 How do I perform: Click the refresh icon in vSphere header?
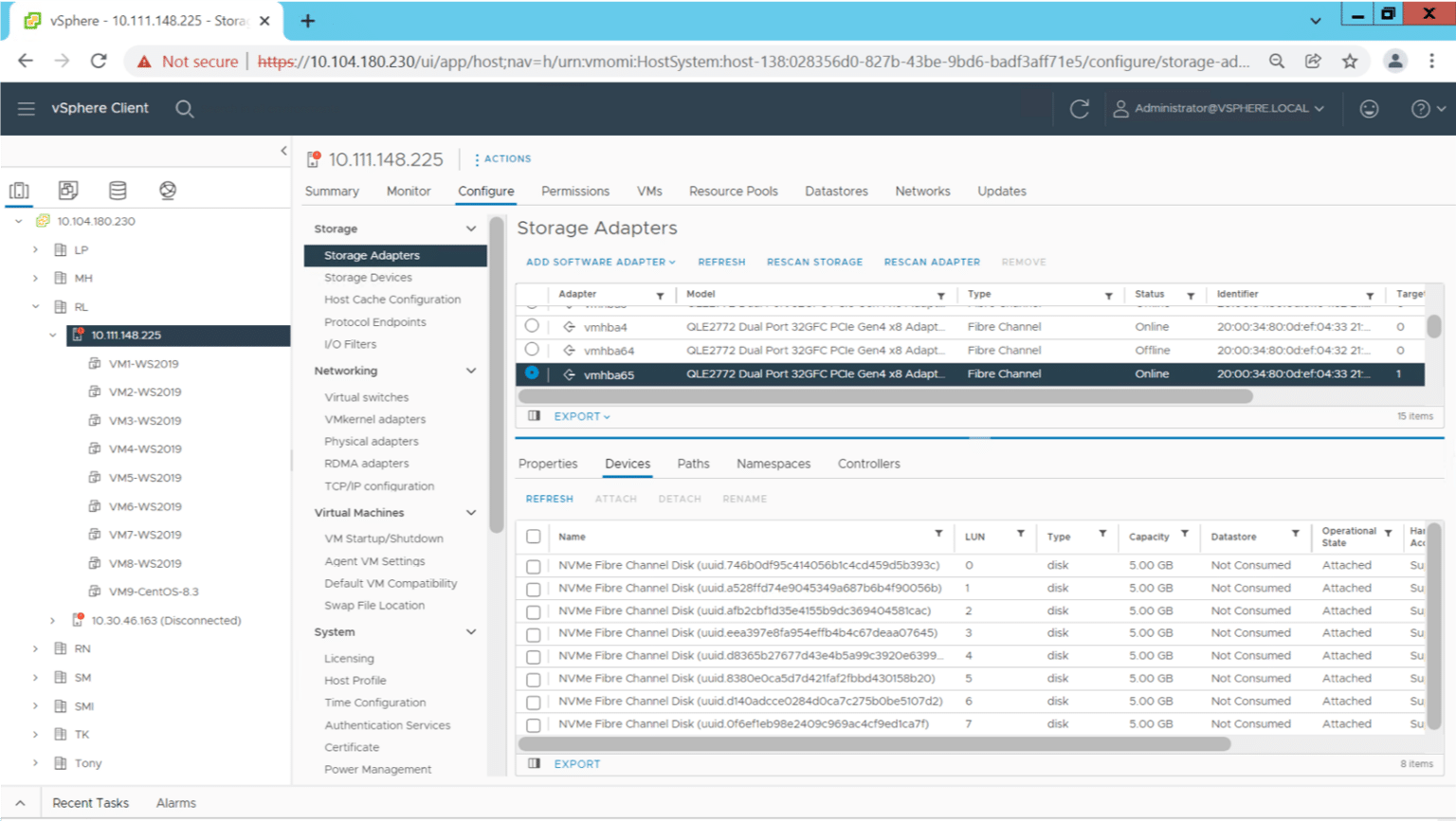point(1079,109)
